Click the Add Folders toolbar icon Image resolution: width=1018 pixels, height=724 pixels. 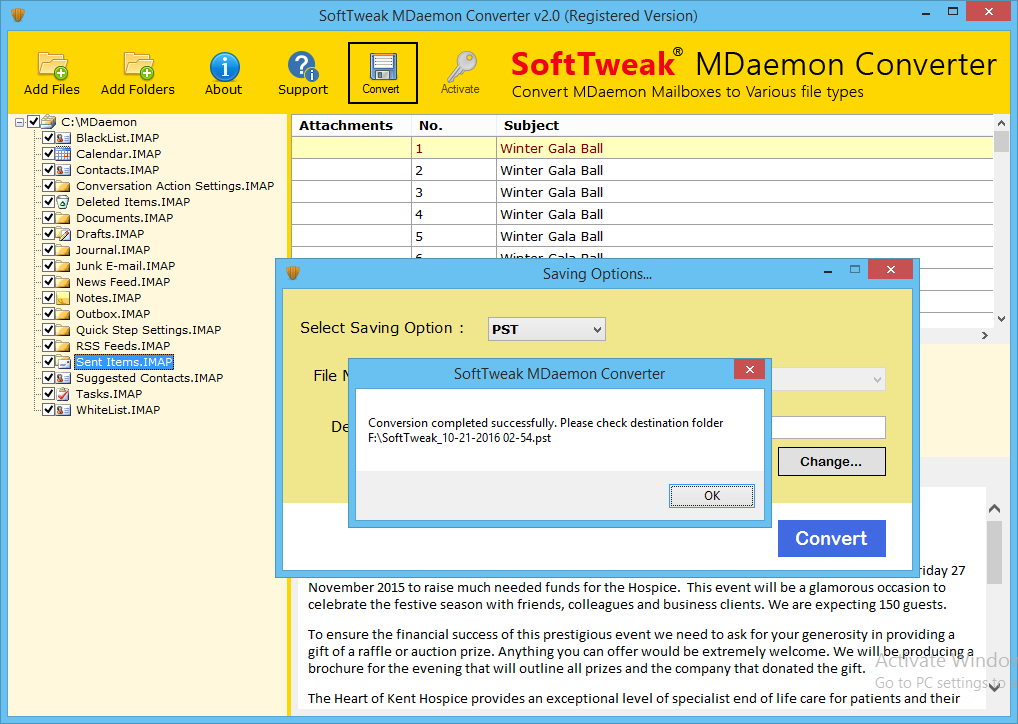(138, 66)
